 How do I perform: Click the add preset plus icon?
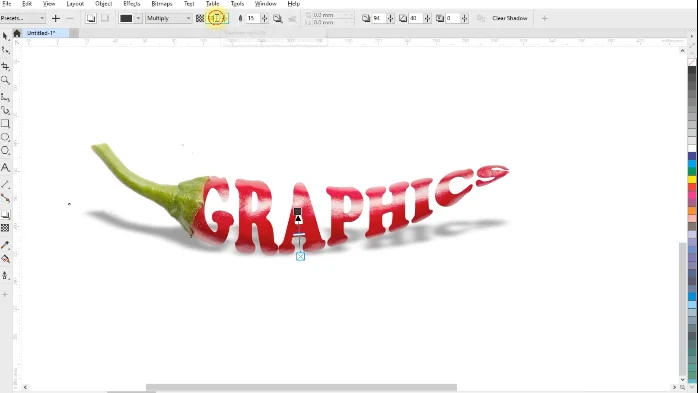coord(56,18)
